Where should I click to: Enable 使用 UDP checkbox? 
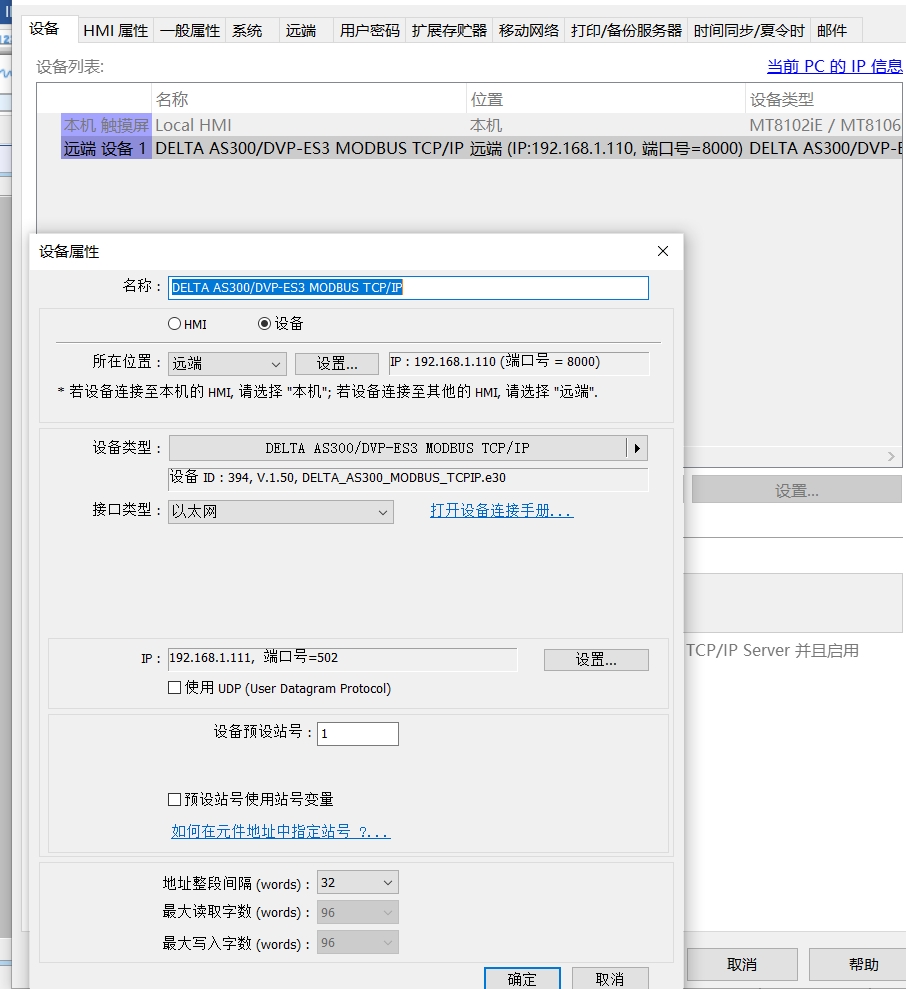(x=175, y=688)
